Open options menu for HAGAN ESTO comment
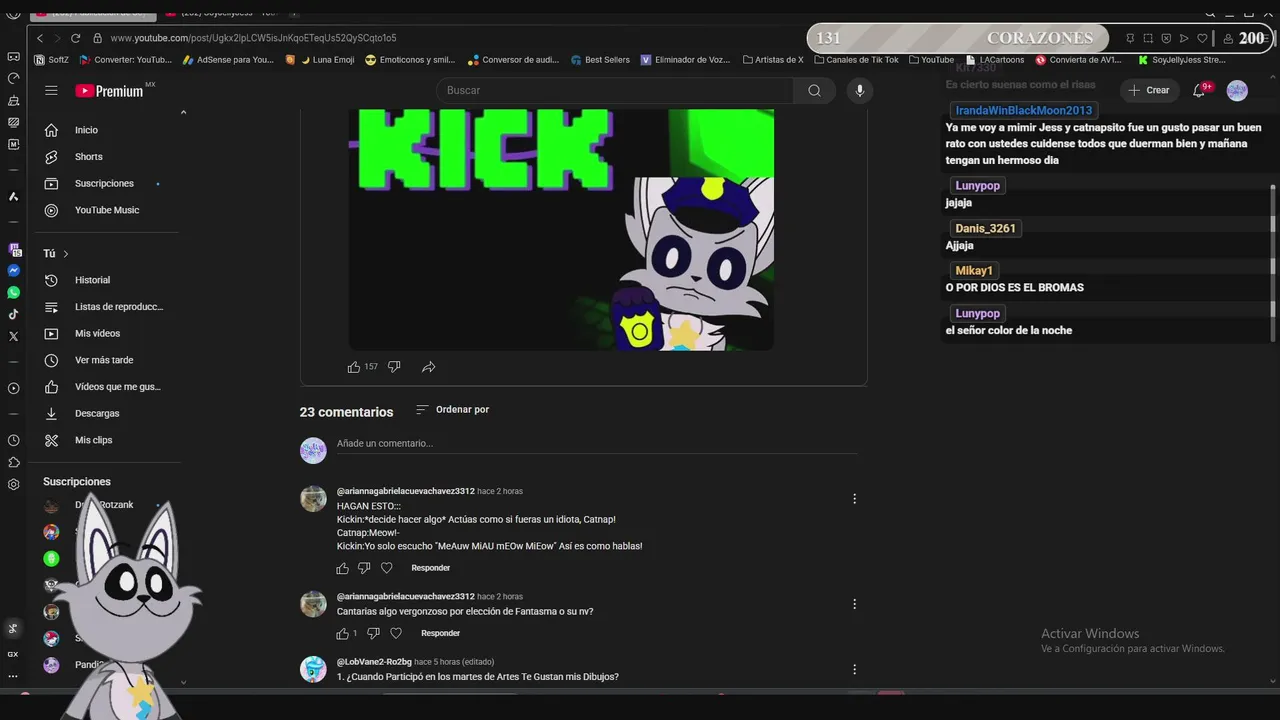Screen dimensions: 1280x720 click(x=854, y=498)
